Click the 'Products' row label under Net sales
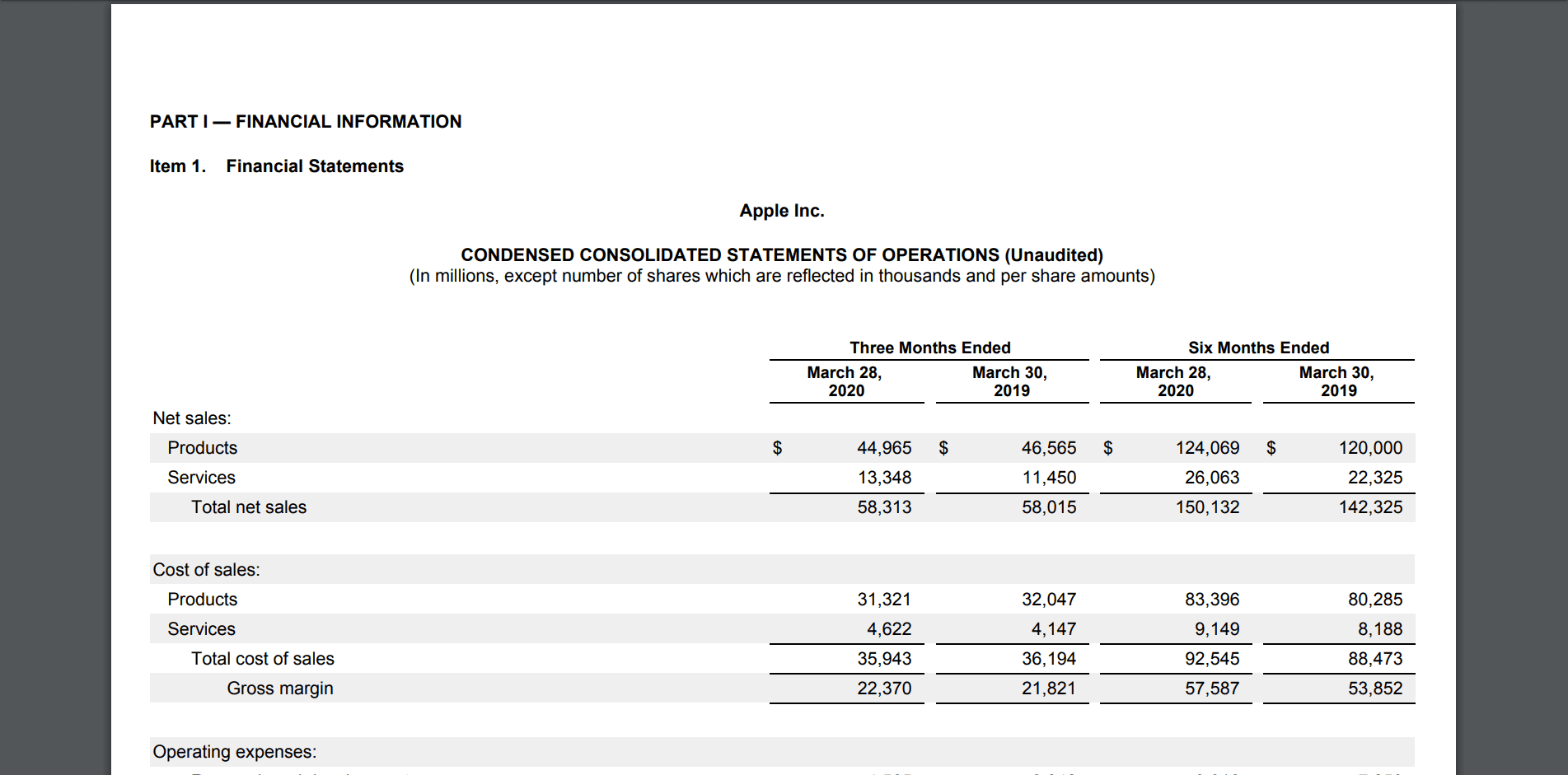 pos(203,448)
